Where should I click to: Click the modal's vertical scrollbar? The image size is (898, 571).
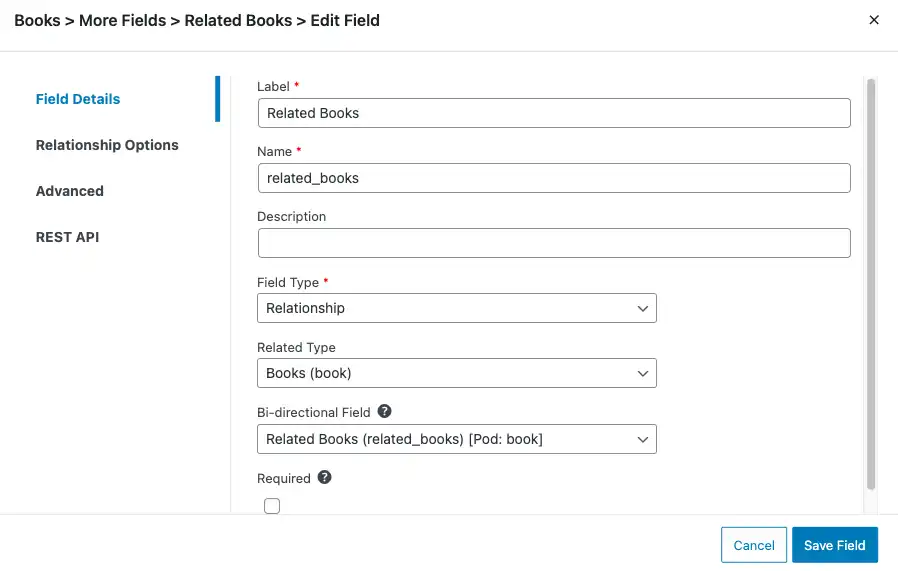pyautogui.click(x=871, y=284)
